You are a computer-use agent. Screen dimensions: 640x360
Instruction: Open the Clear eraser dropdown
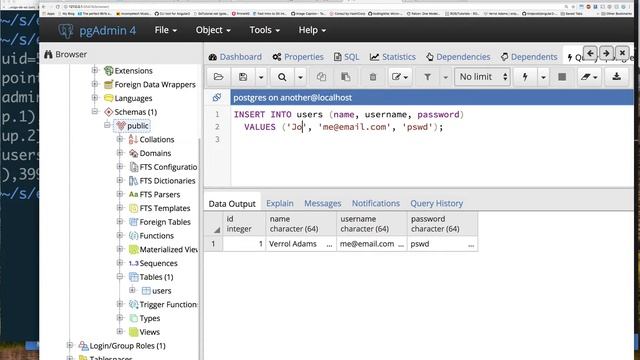(x=589, y=77)
